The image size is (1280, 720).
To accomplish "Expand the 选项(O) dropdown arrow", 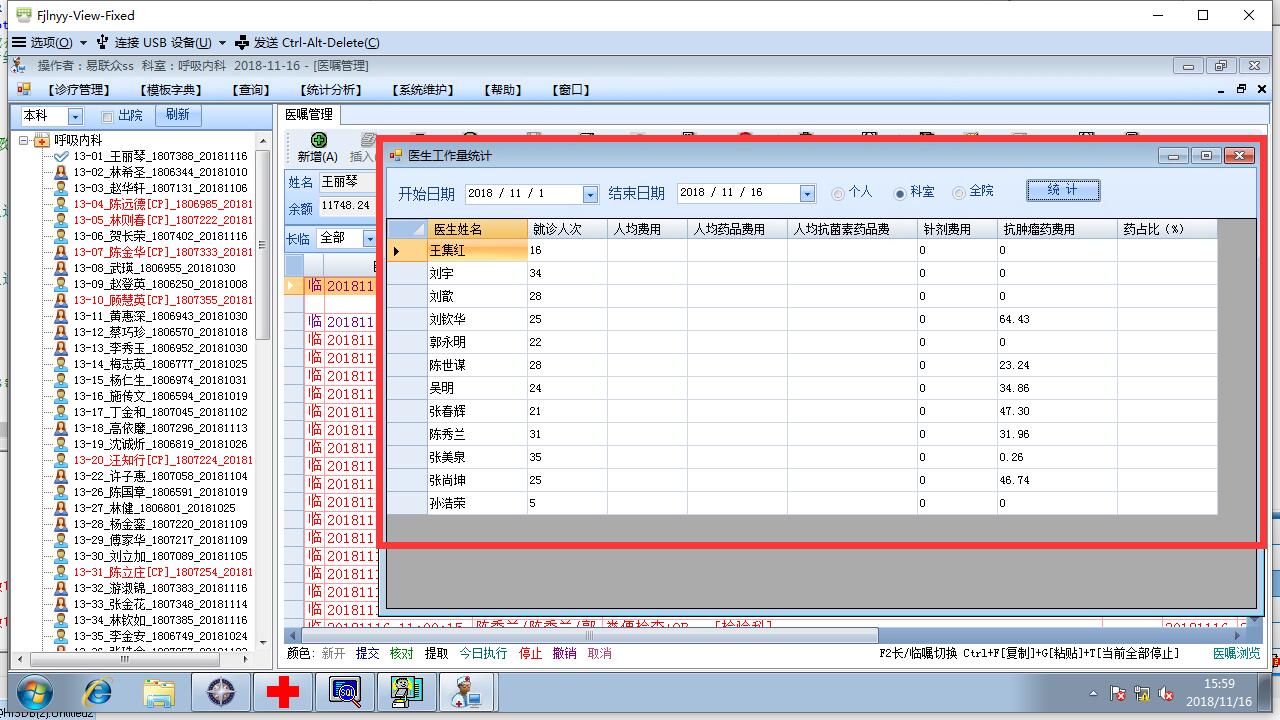I will click(84, 43).
